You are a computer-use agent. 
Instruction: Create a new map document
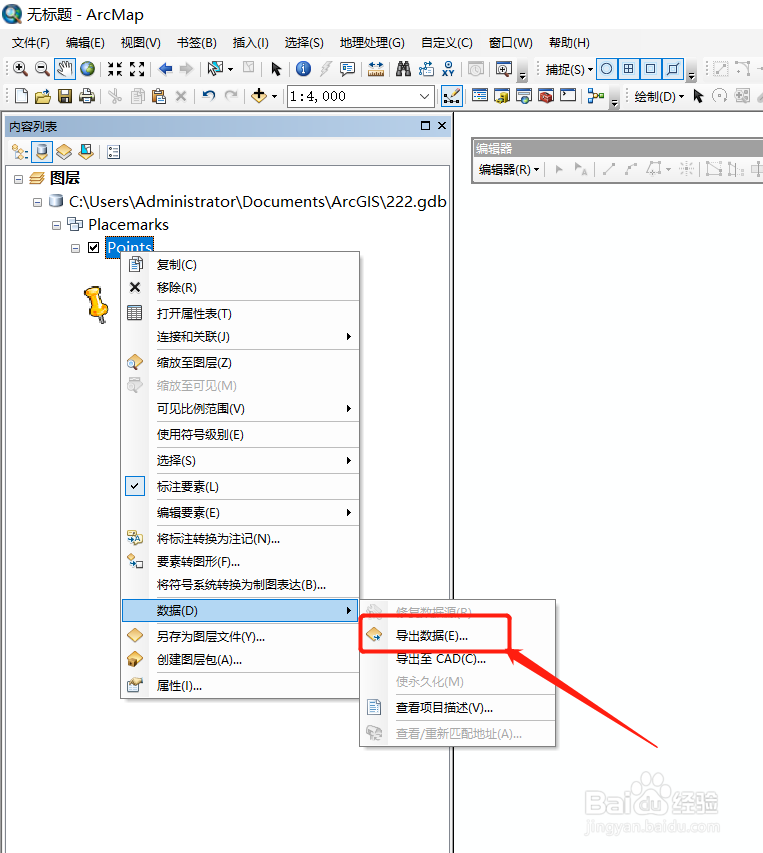click(x=21, y=96)
